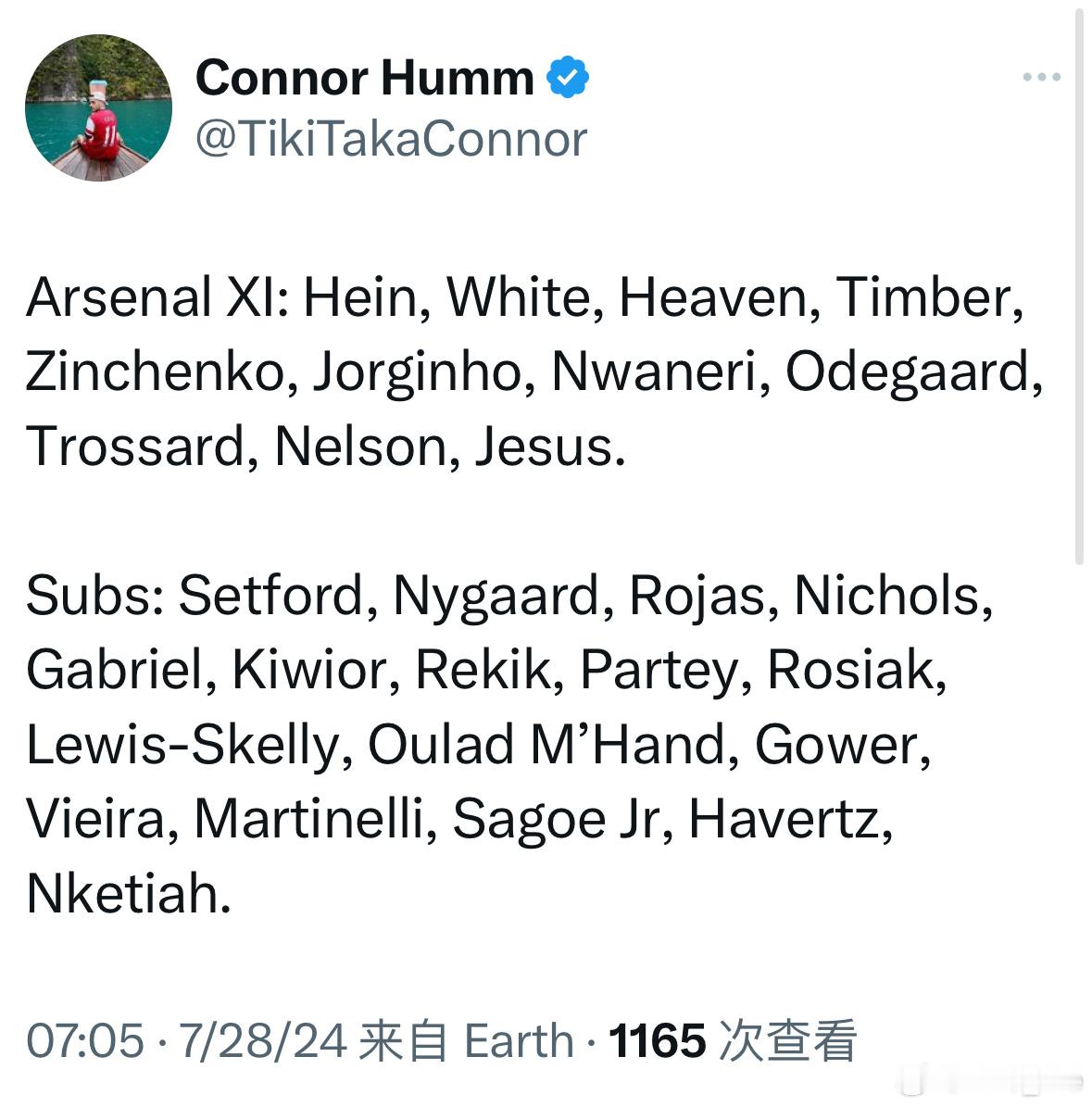Click the Connor Humm display name
Viewport: 1092px width, 1107px height.
click(364, 77)
